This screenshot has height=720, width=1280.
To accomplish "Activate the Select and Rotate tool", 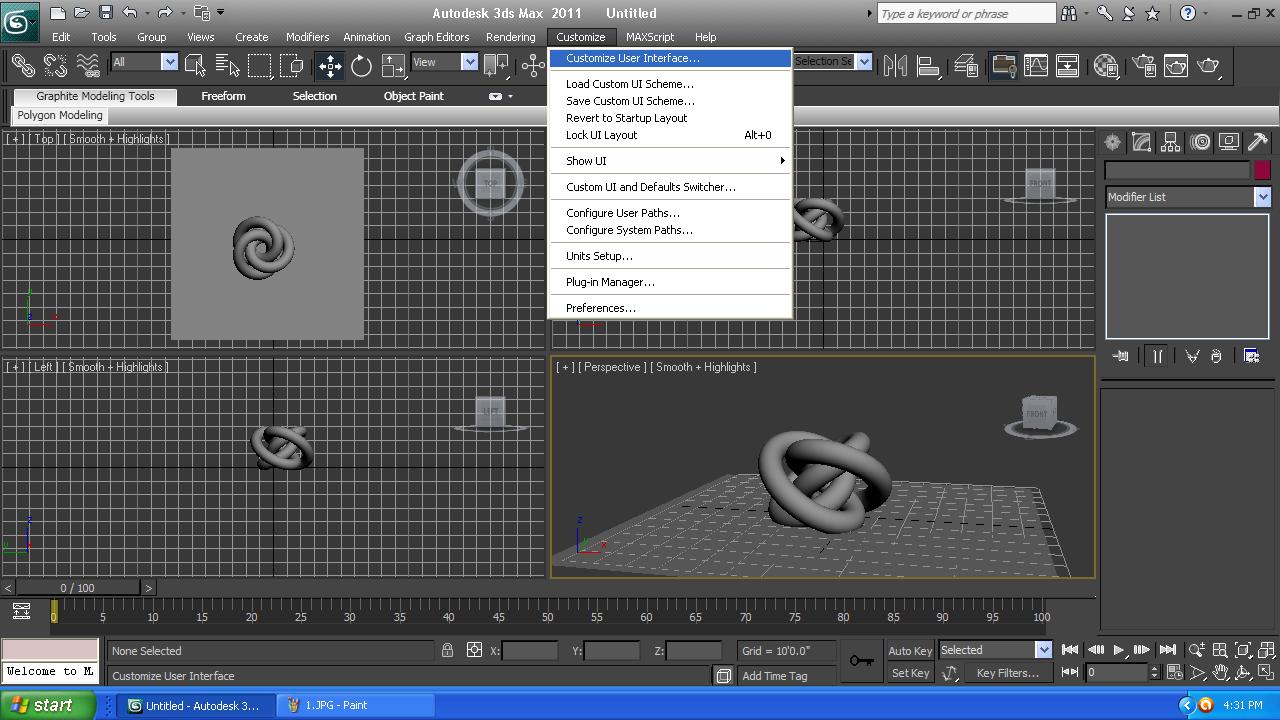I will click(362, 65).
